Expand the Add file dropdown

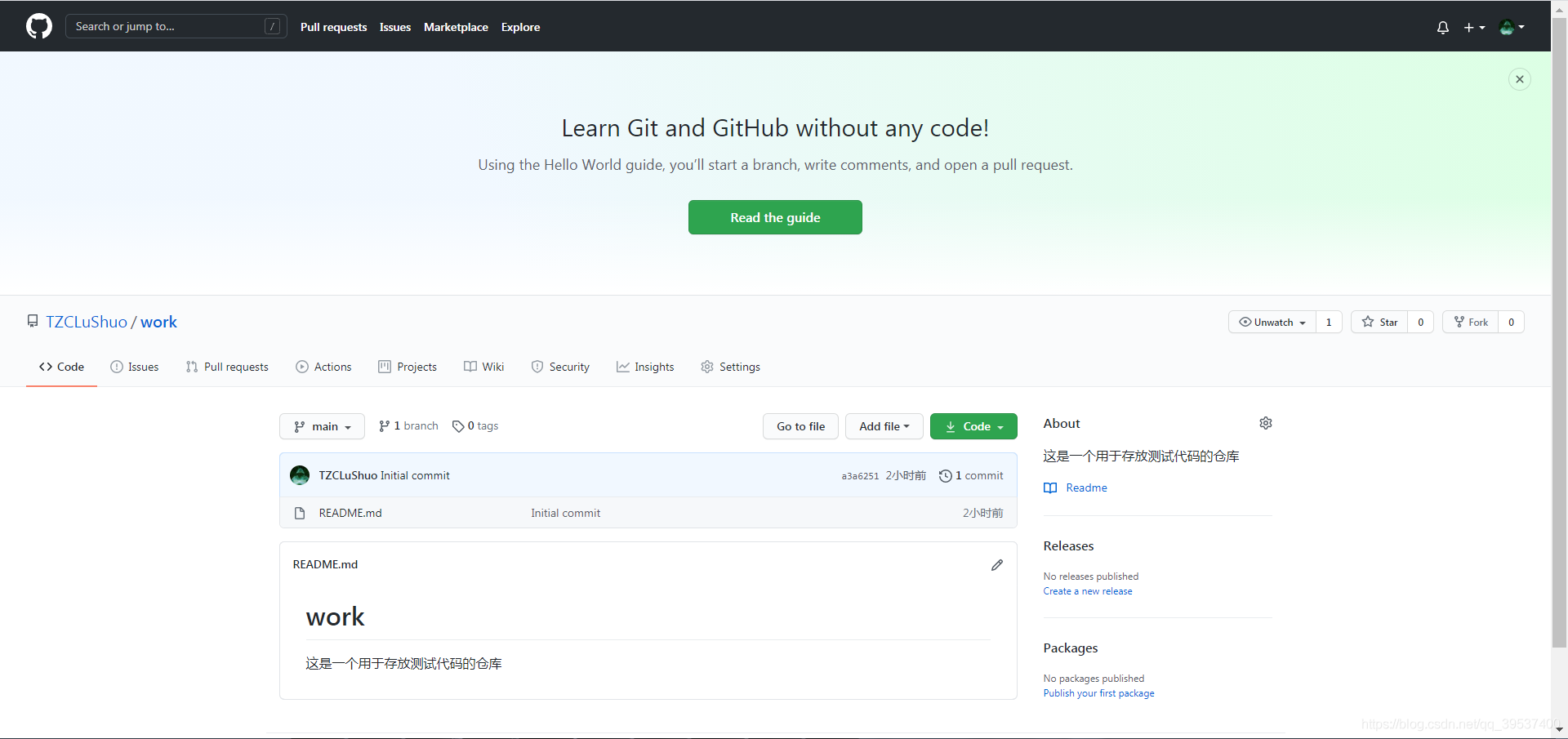point(884,426)
